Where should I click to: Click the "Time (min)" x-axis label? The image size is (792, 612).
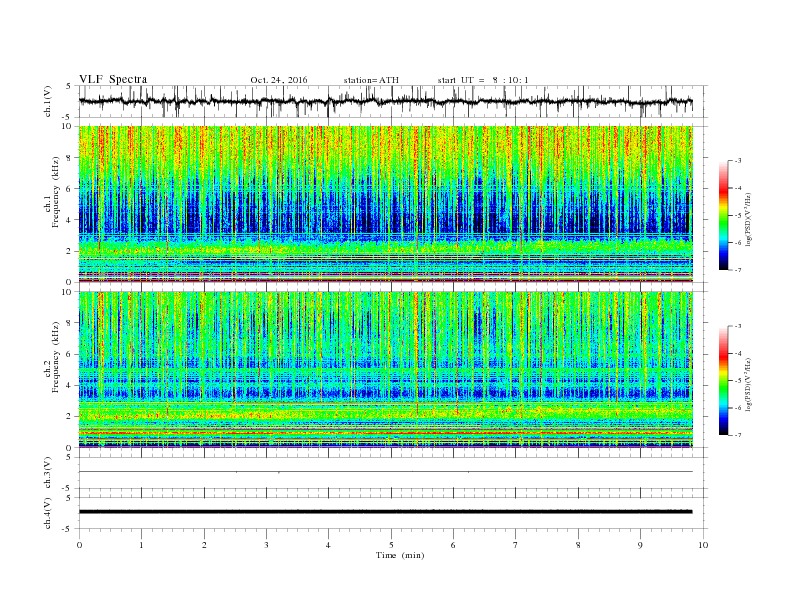point(400,555)
